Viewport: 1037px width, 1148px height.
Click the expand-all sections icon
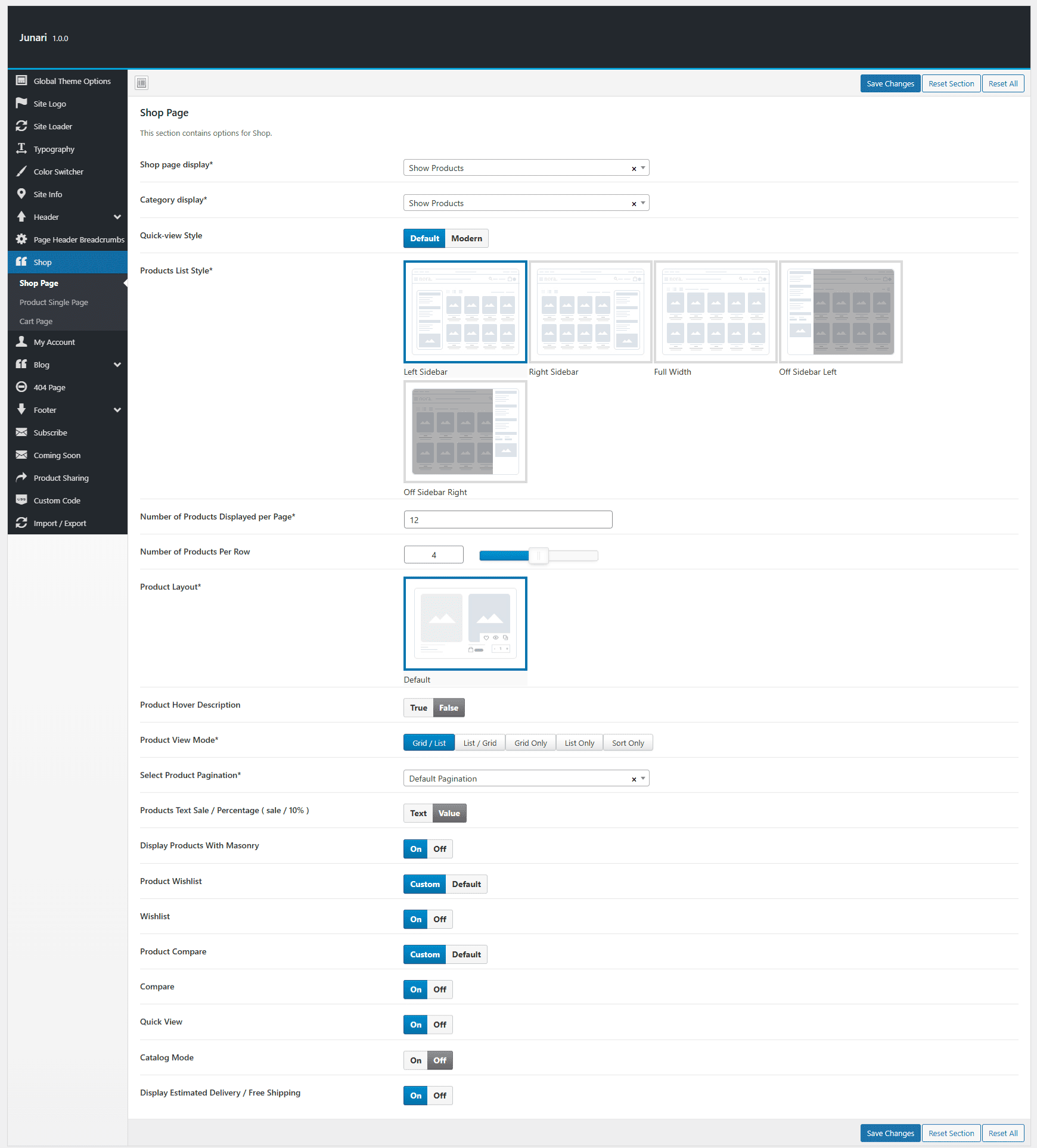click(141, 83)
